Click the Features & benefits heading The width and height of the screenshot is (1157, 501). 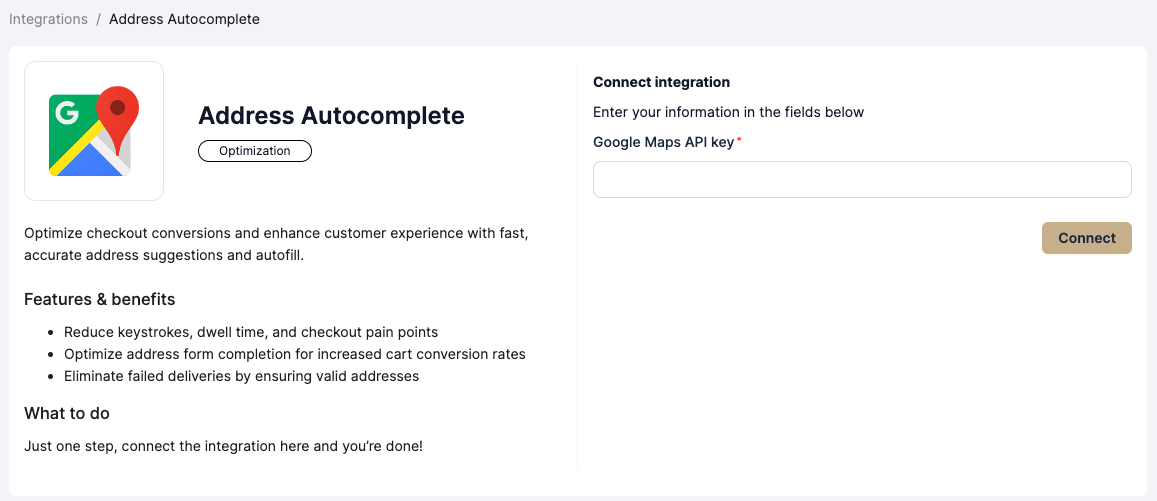99,299
